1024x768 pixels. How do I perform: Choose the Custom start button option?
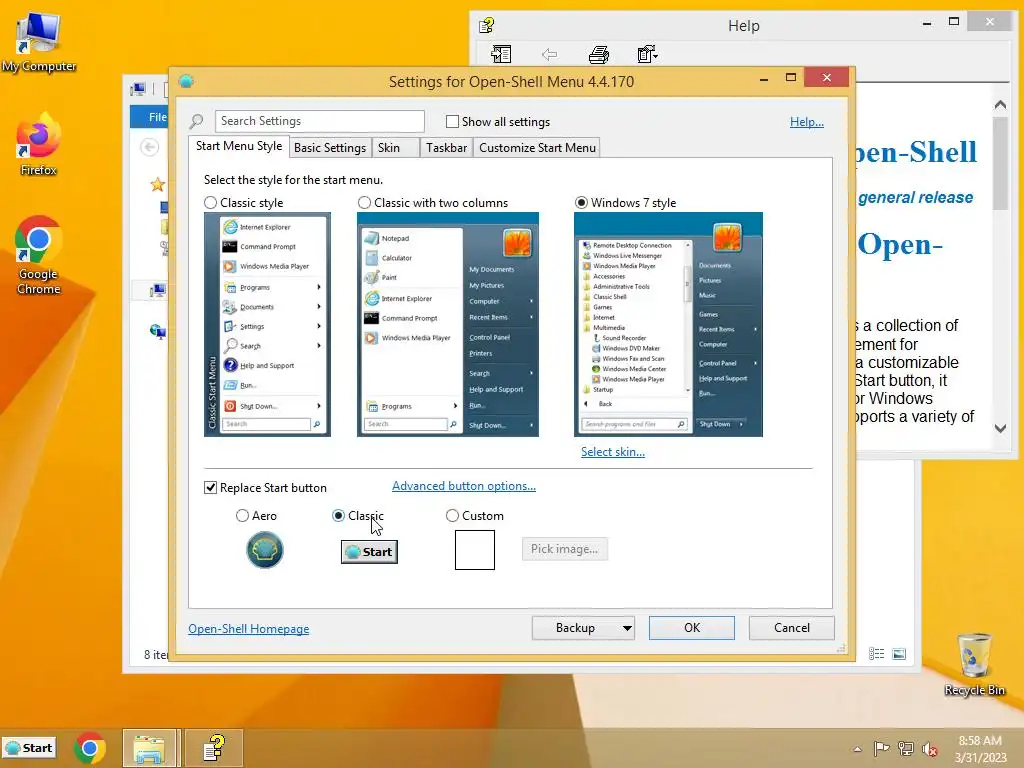452,516
